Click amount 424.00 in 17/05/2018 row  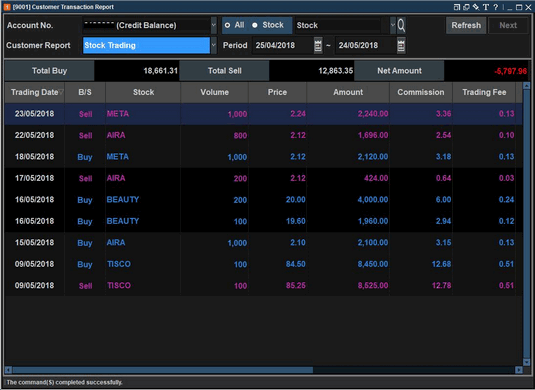(376, 178)
